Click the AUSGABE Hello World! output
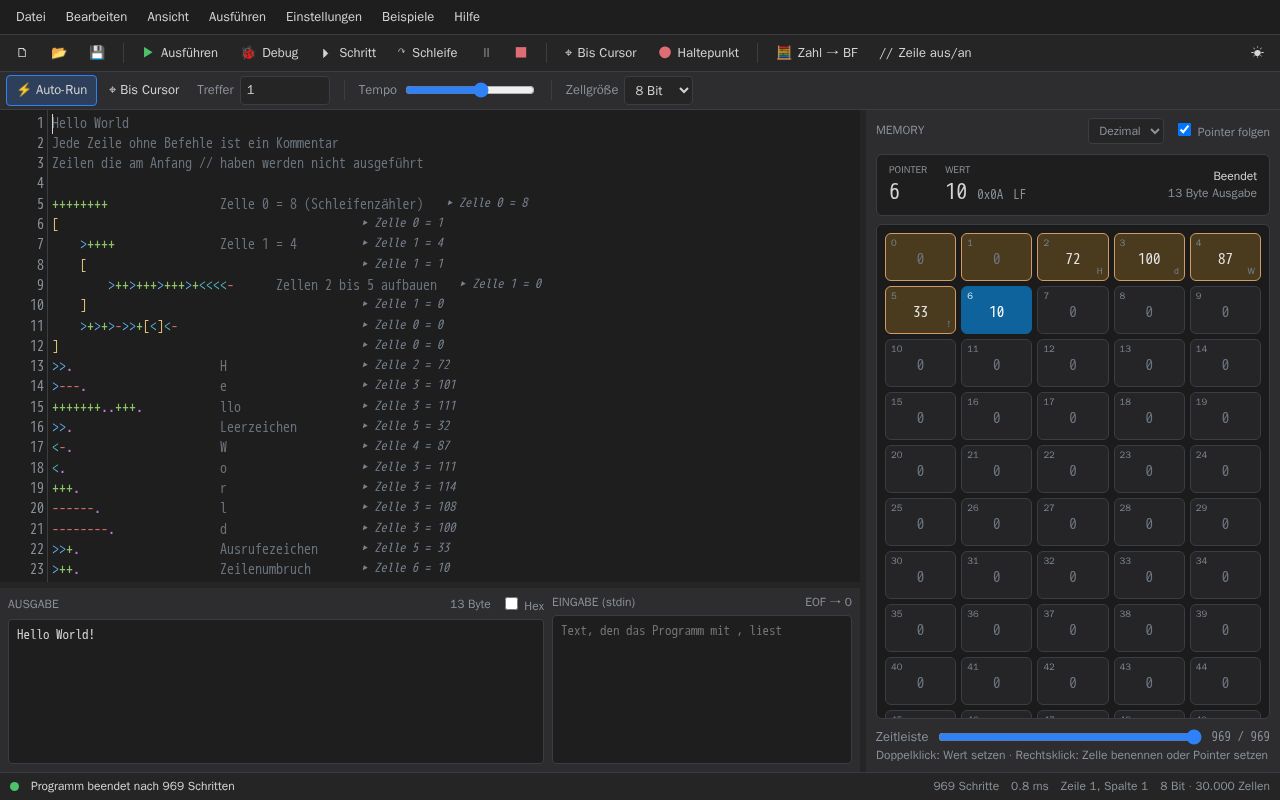The height and width of the screenshot is (800, 1280). pos(276,691)
